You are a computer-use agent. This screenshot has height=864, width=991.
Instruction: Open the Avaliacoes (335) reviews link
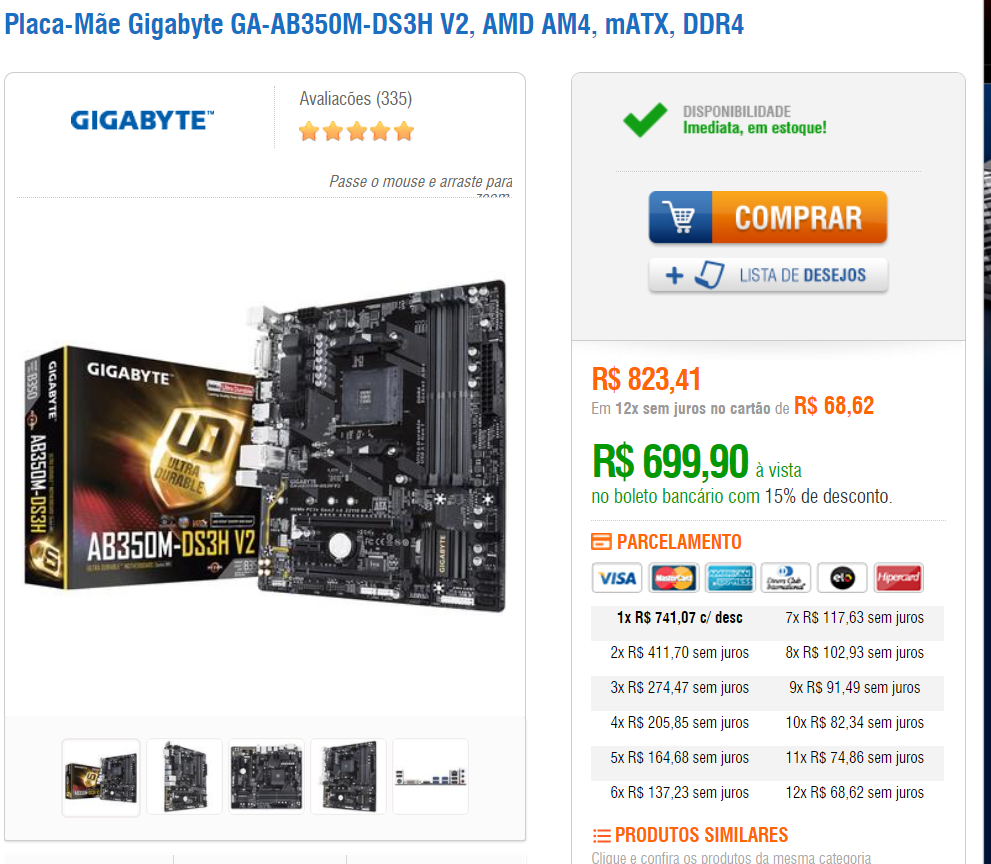(x=356, y=99)
